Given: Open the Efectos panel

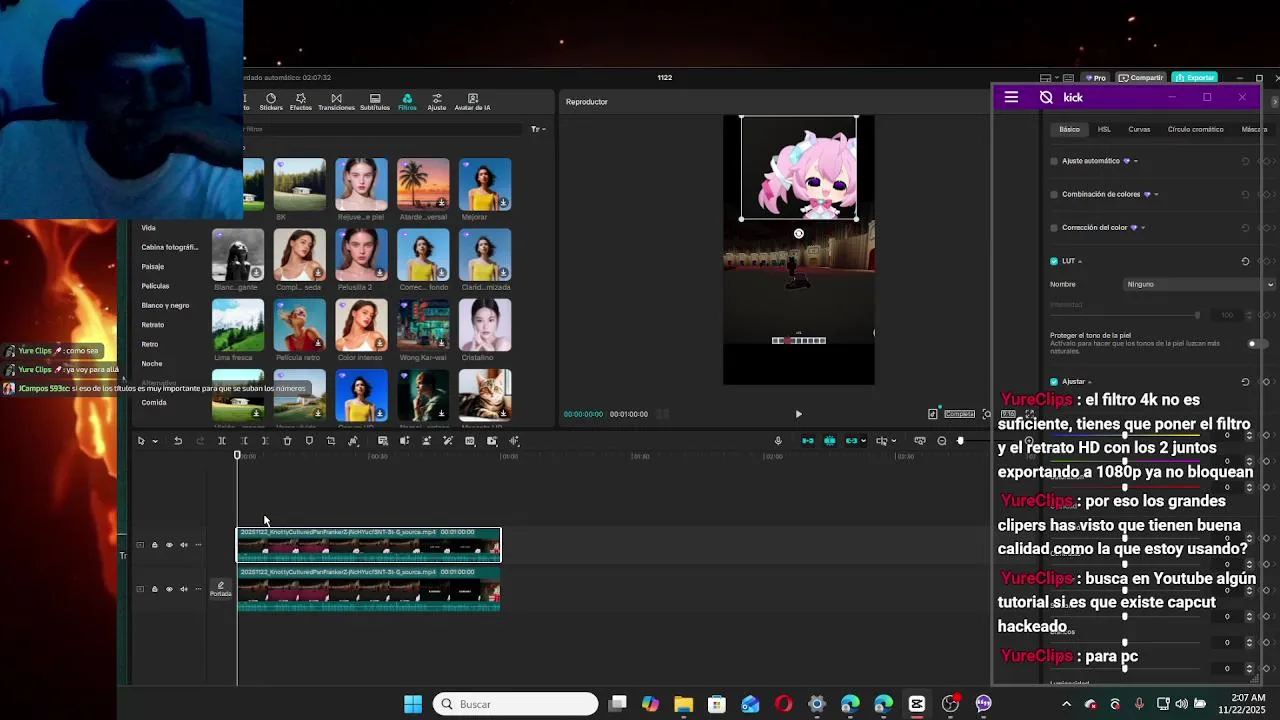Looking at the screenshot, I should click(301, 102).
